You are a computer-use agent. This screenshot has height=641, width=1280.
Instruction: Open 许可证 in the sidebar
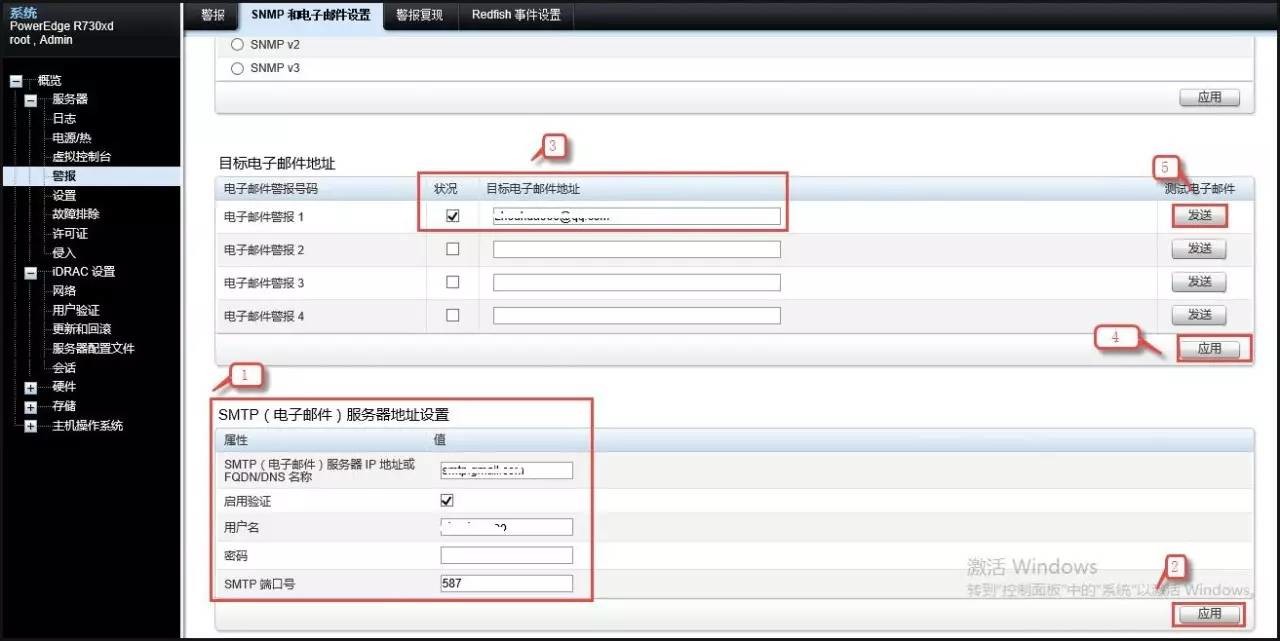pyautogui.click(x=70, y=233)
